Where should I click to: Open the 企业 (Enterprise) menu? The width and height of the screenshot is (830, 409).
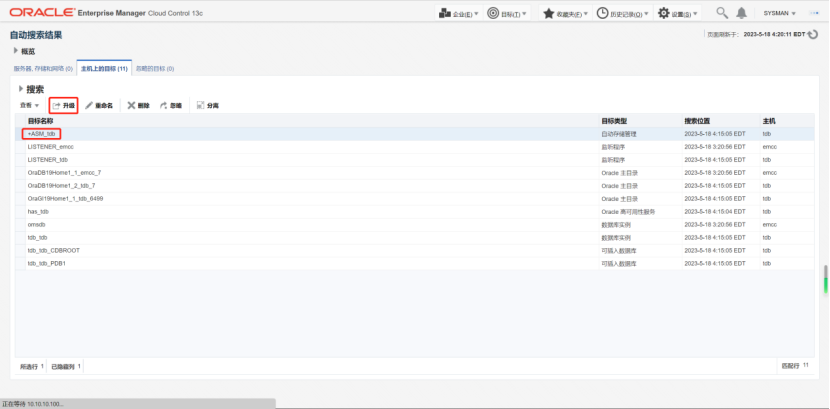pyautogui.click(x=458, y=13)
